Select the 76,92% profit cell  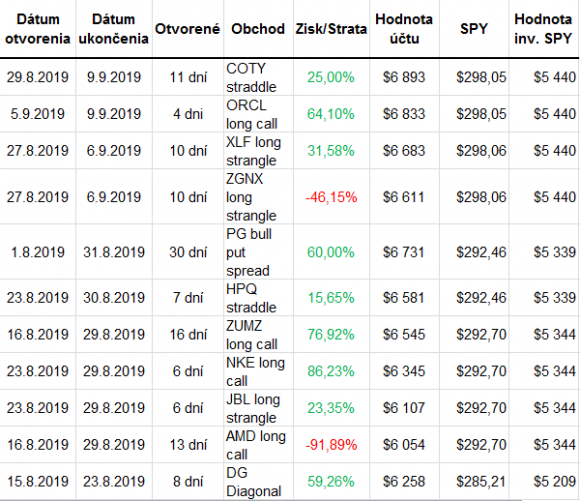pyautogui.click(x=331, y=334)
